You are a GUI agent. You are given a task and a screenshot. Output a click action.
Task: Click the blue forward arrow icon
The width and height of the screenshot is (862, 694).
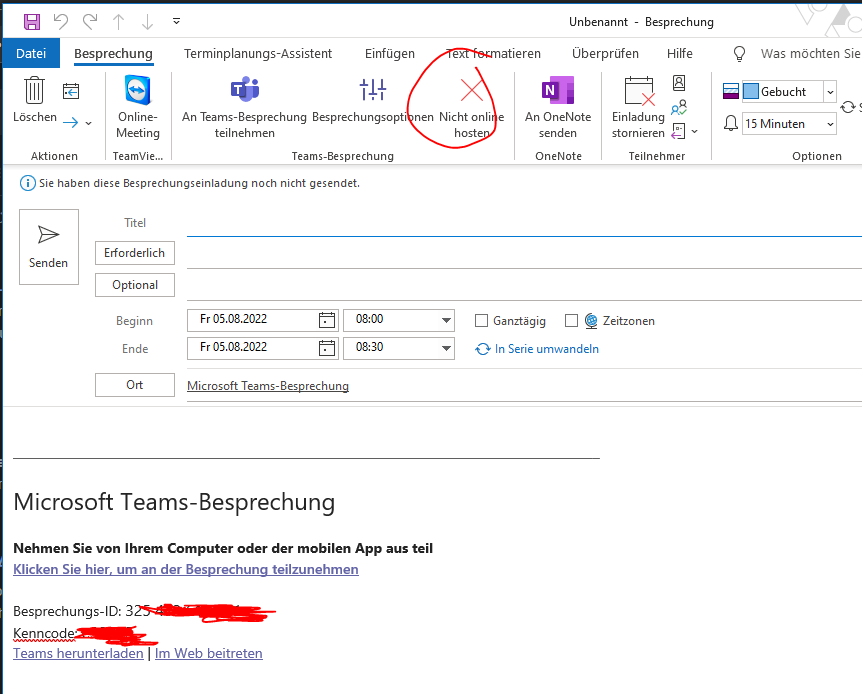click(70, 122)
